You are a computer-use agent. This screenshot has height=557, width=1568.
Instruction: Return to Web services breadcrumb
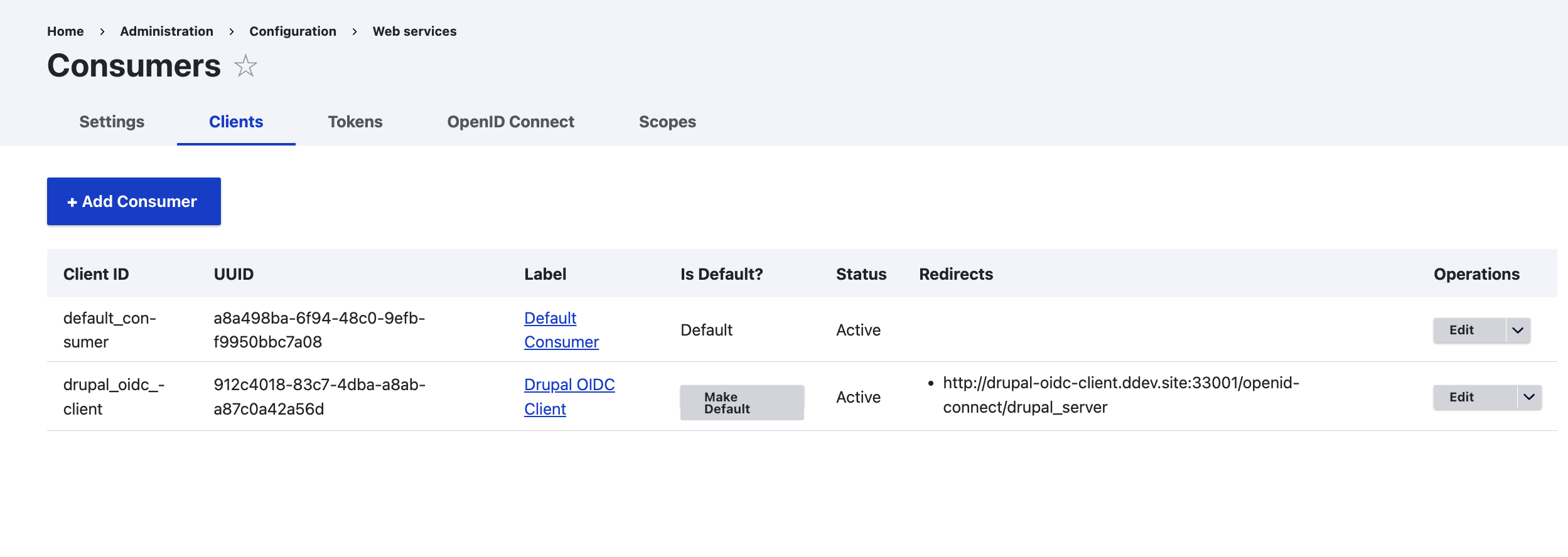(x=414, y=31)
